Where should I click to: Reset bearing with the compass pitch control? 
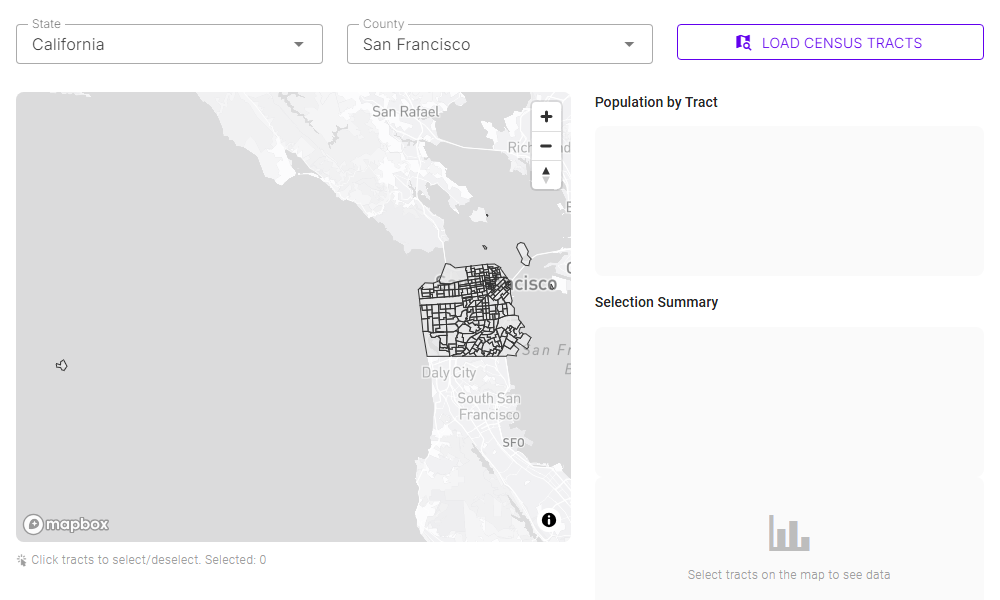(546, 175)
